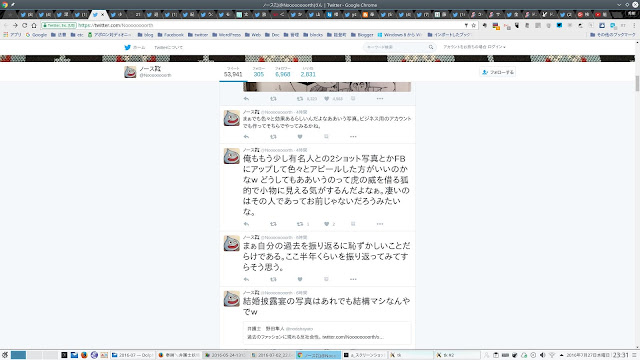The image size is (640, 360).
Task: Open more options on the top image tweet
Action: pos(380,98)
